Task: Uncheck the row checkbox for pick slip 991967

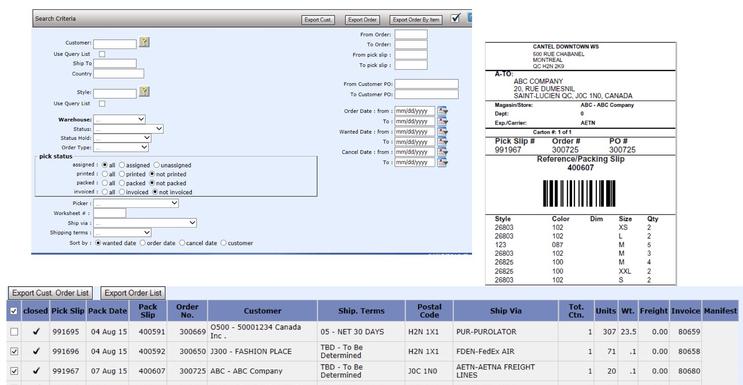Action: pos(14,371)
